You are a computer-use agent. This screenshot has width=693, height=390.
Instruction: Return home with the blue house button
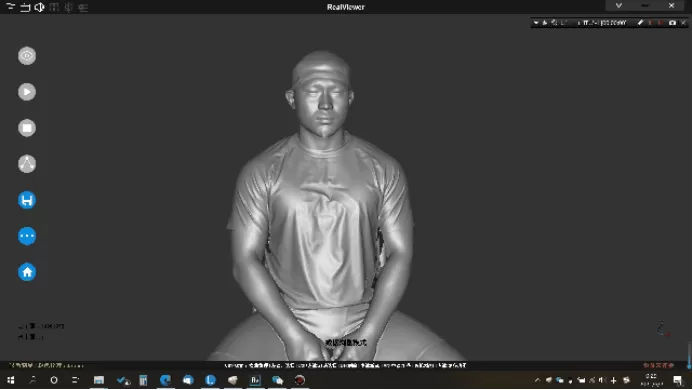tap(27, 272)
